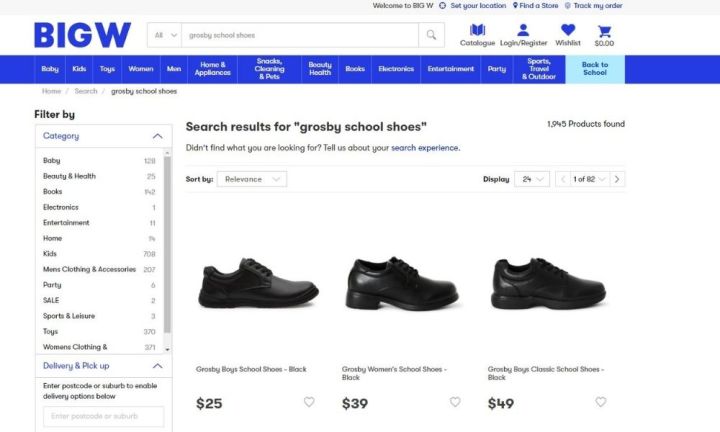Add Grosby Boys School Shoes to wishlist
Image resolution: width=720 pixels, height=432 pixels.
[309, 402]
